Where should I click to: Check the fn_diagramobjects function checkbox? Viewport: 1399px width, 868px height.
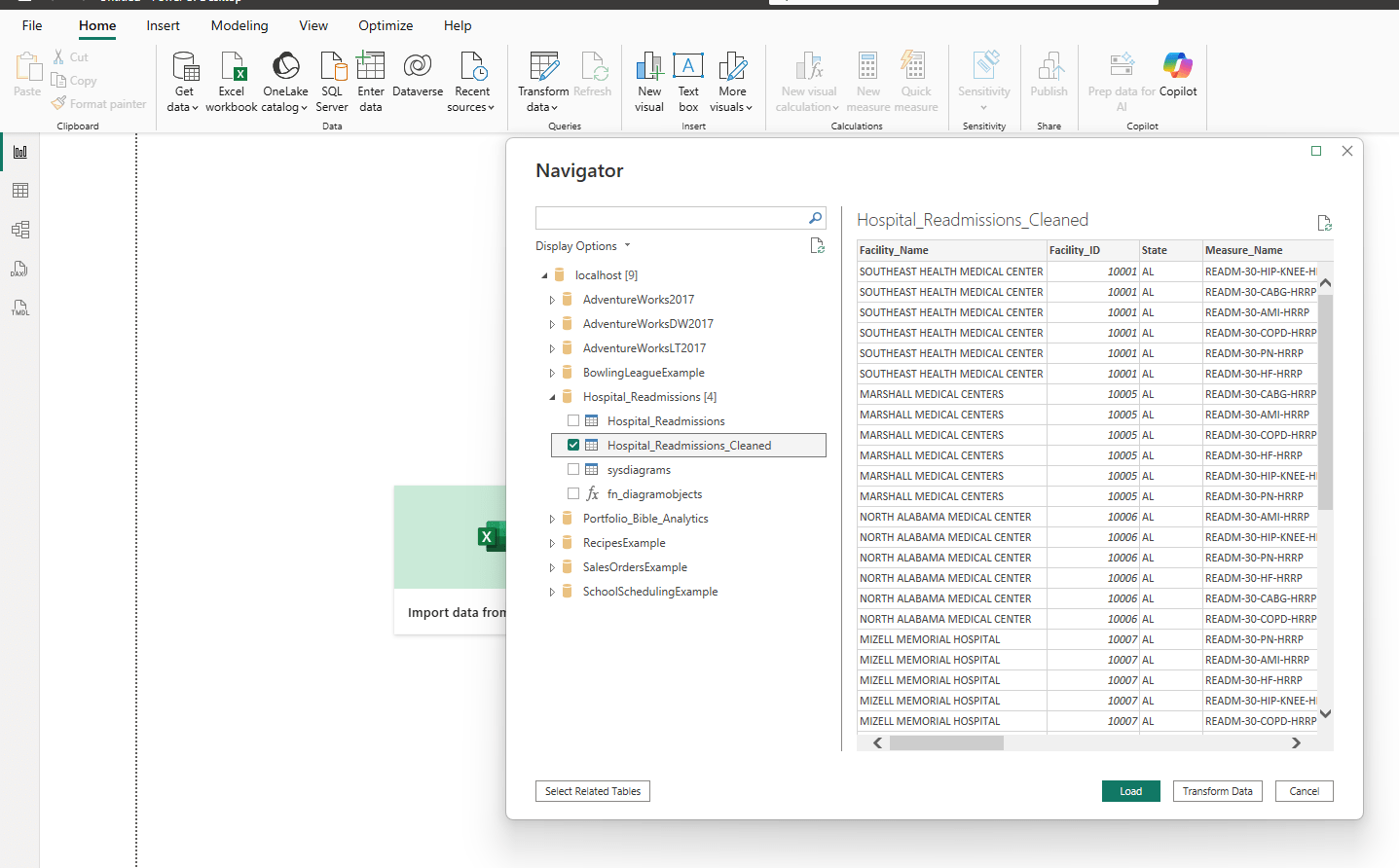[x=573, y=494]
